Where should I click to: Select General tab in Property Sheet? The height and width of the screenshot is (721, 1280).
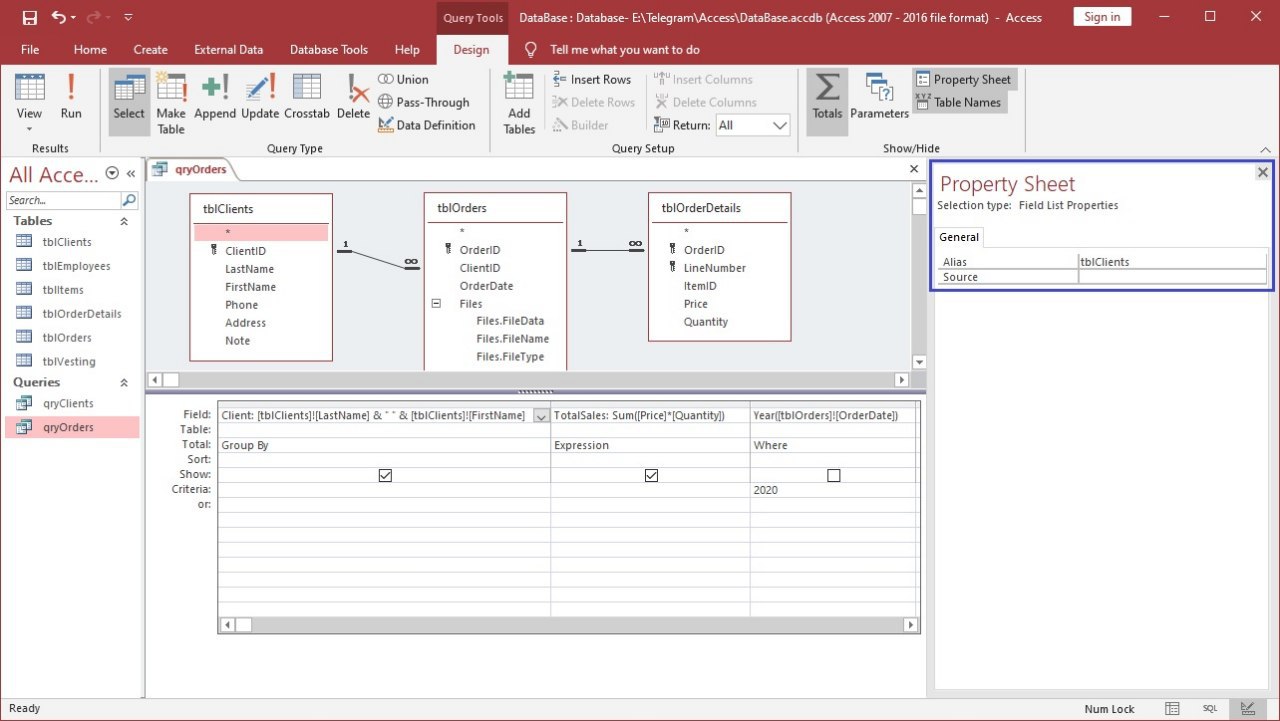point(959,237)
